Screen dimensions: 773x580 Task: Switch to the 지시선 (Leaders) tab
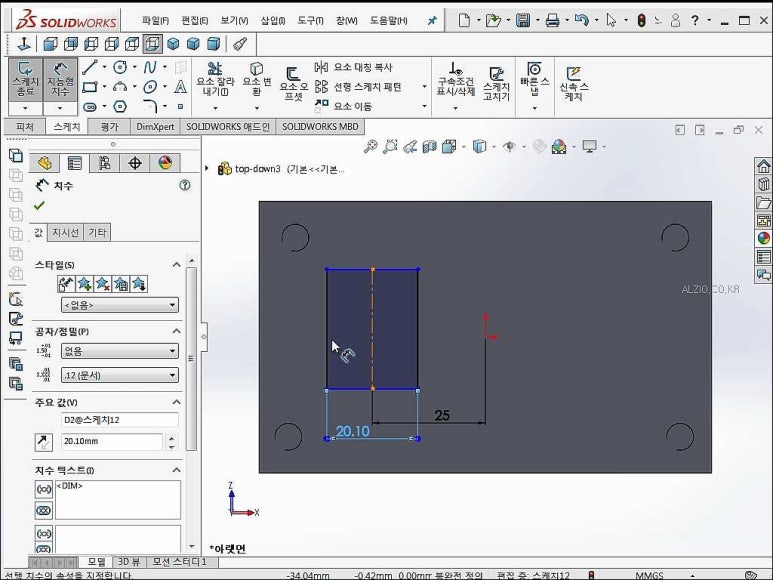coord(66,232)
